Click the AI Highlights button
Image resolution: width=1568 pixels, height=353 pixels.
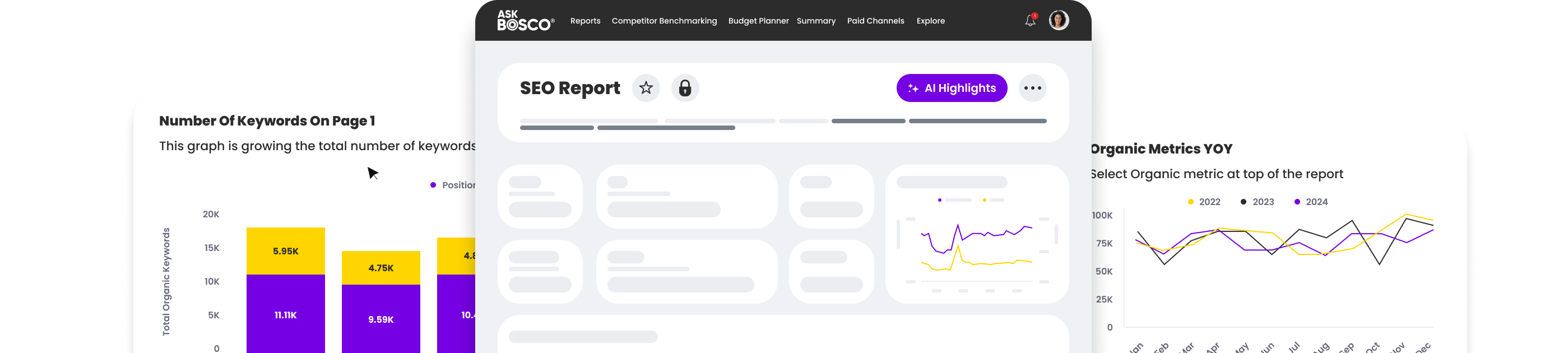952,89
